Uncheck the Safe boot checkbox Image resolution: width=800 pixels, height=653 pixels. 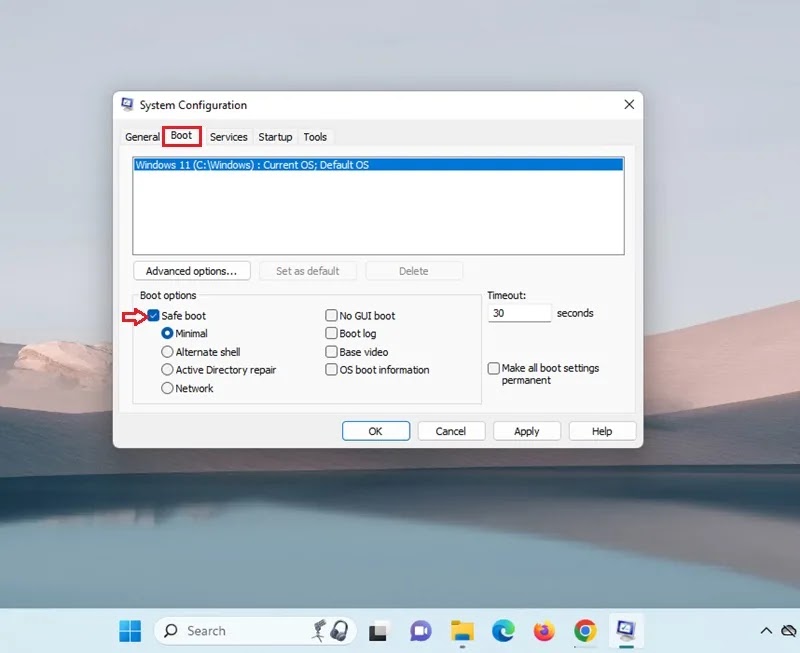(x=153, y=315)
